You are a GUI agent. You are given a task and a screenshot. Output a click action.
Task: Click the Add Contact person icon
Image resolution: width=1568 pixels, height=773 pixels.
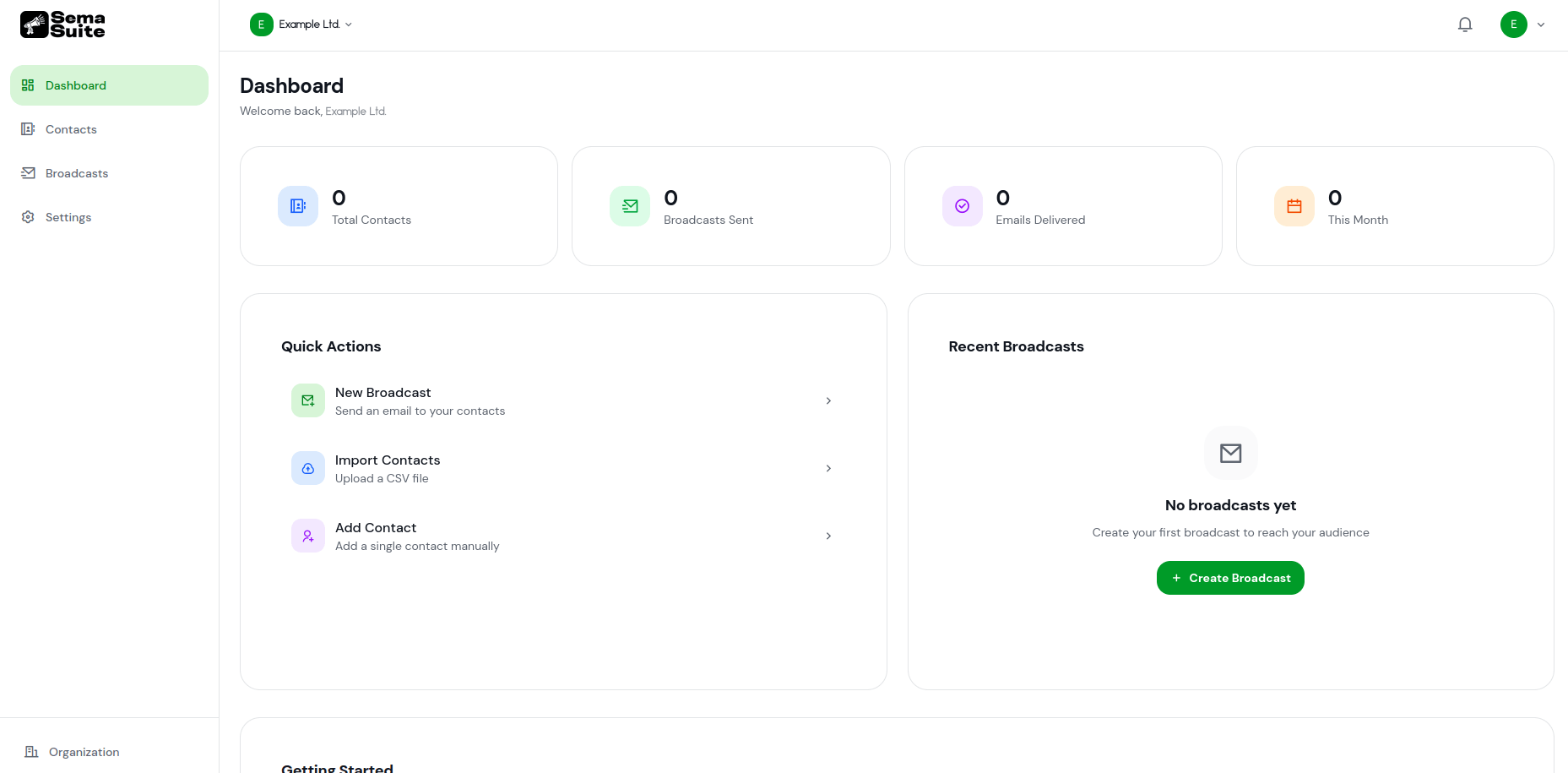point(307,535)
